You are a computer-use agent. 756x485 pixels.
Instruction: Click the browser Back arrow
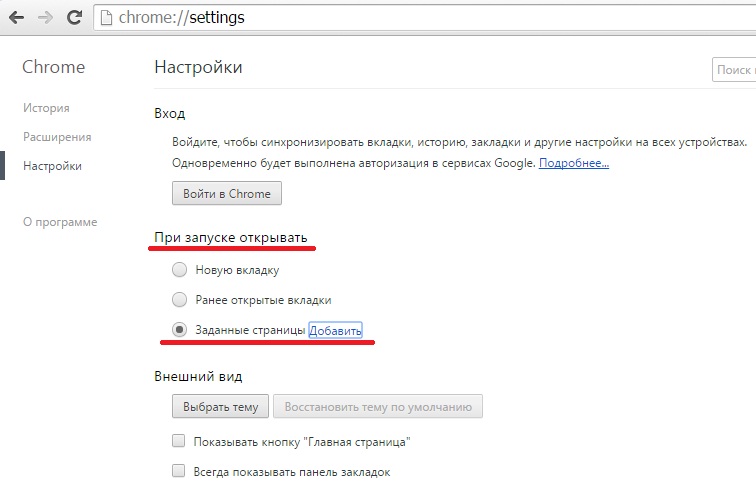(x=17, y=17)
